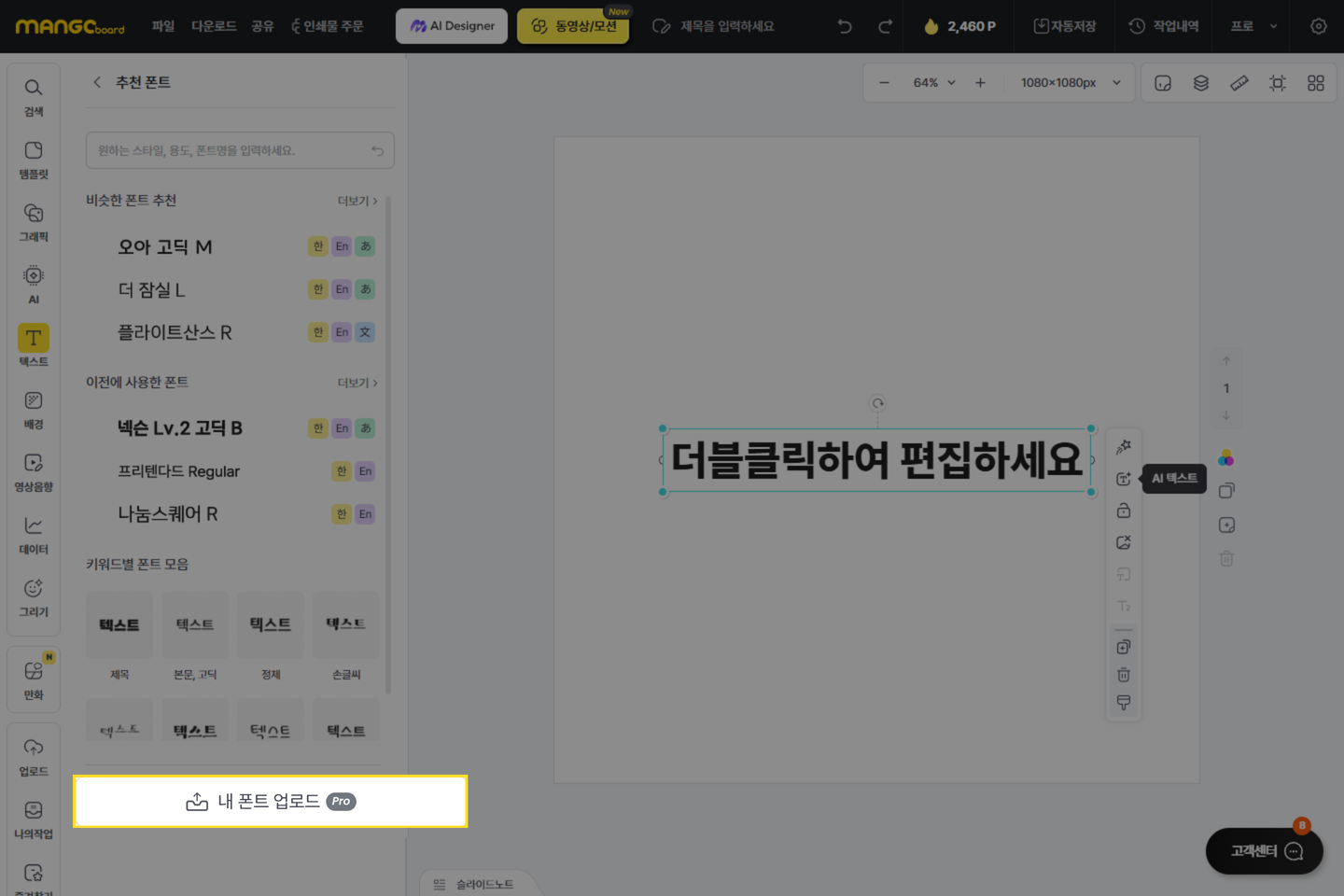Open the 그리기 drawing panel
Image resolution: width=1344 pixels, height=896 pixels.
click(x=34, y=597)
